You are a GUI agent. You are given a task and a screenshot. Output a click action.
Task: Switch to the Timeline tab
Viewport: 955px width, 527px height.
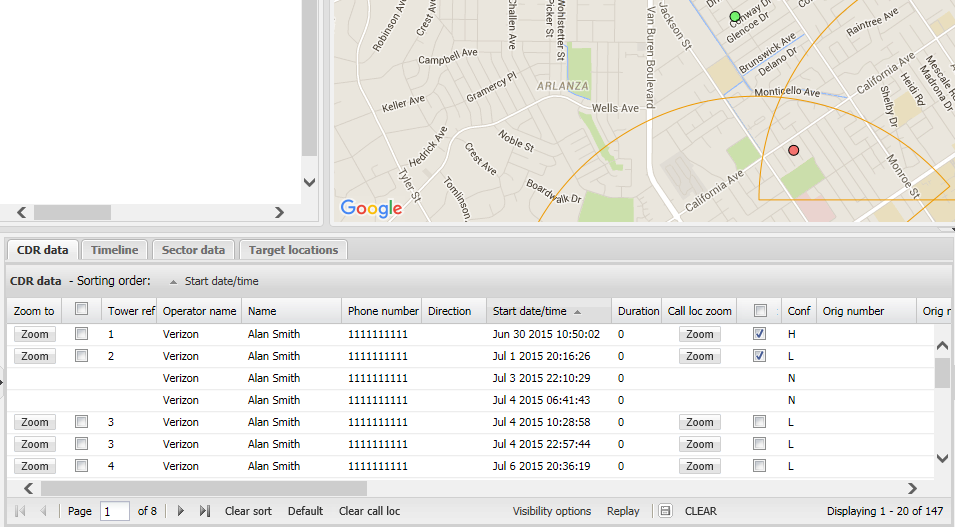tap(114, 250)
